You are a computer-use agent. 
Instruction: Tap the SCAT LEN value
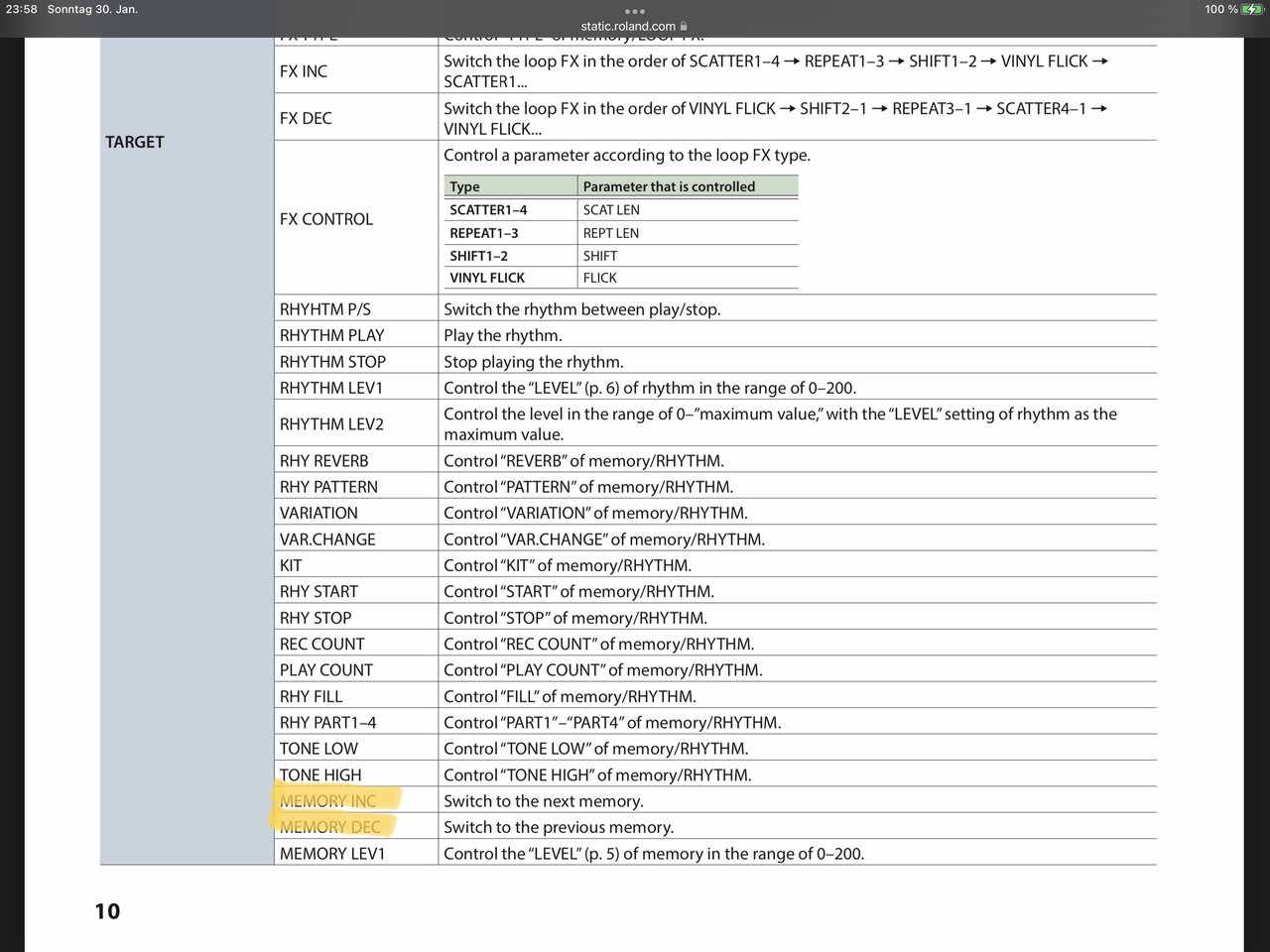tap(611, 209)
